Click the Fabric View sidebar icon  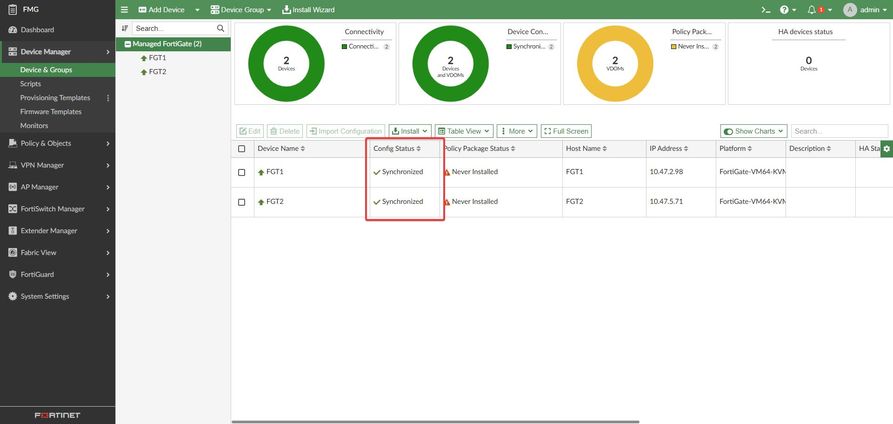(x=13, y=252)
